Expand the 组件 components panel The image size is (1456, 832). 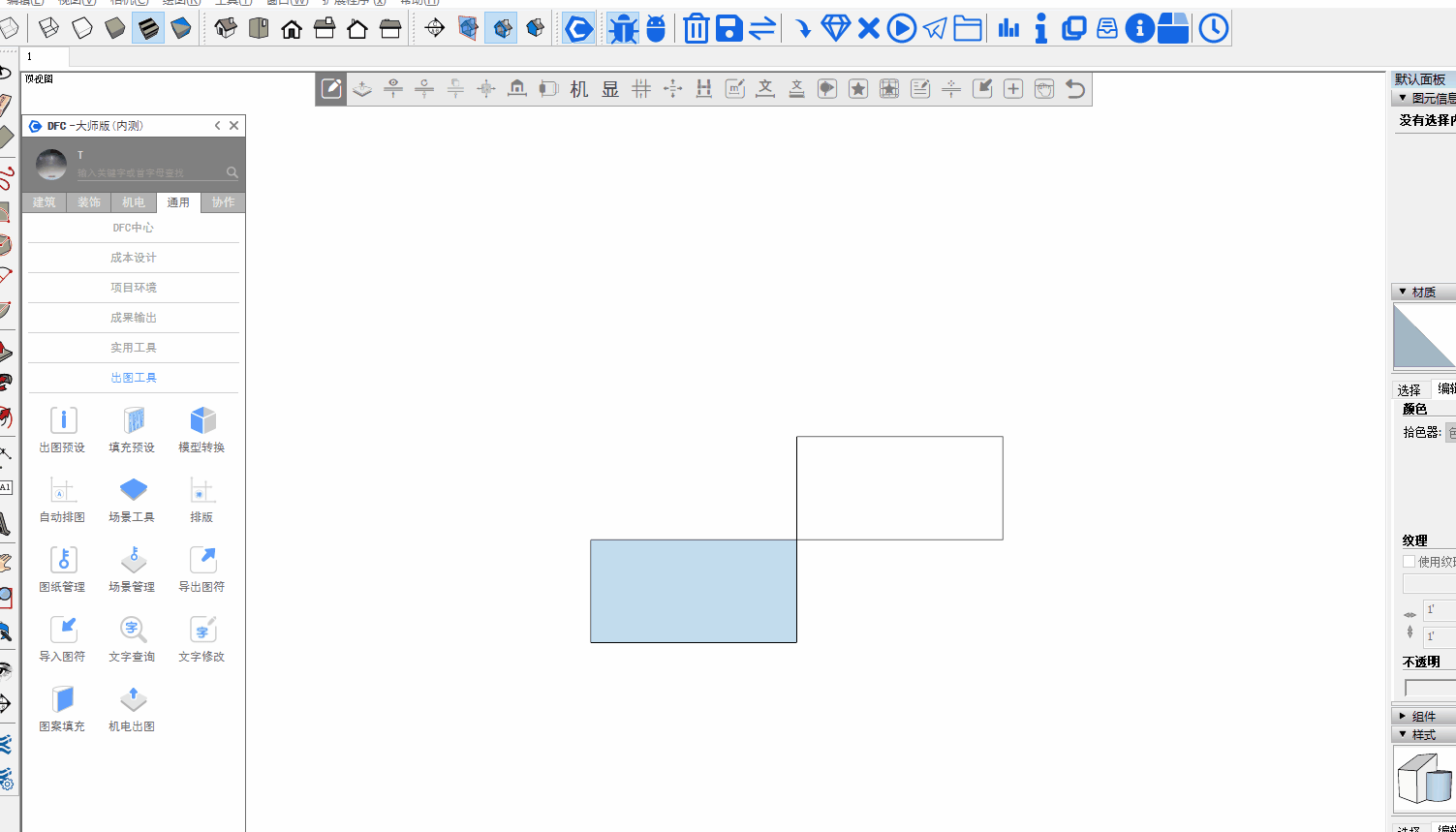[x=1402, y=716]
